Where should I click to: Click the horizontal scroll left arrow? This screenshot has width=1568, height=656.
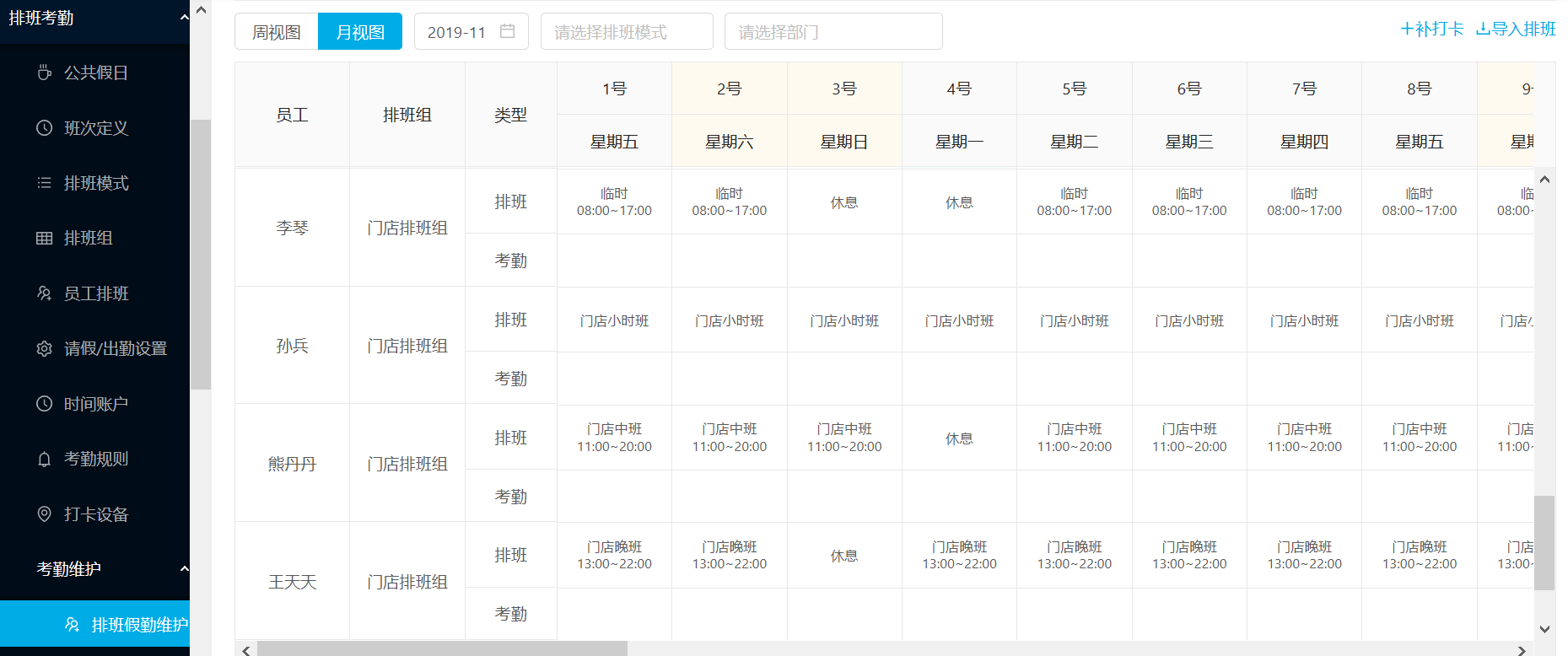tap(245, 650)
